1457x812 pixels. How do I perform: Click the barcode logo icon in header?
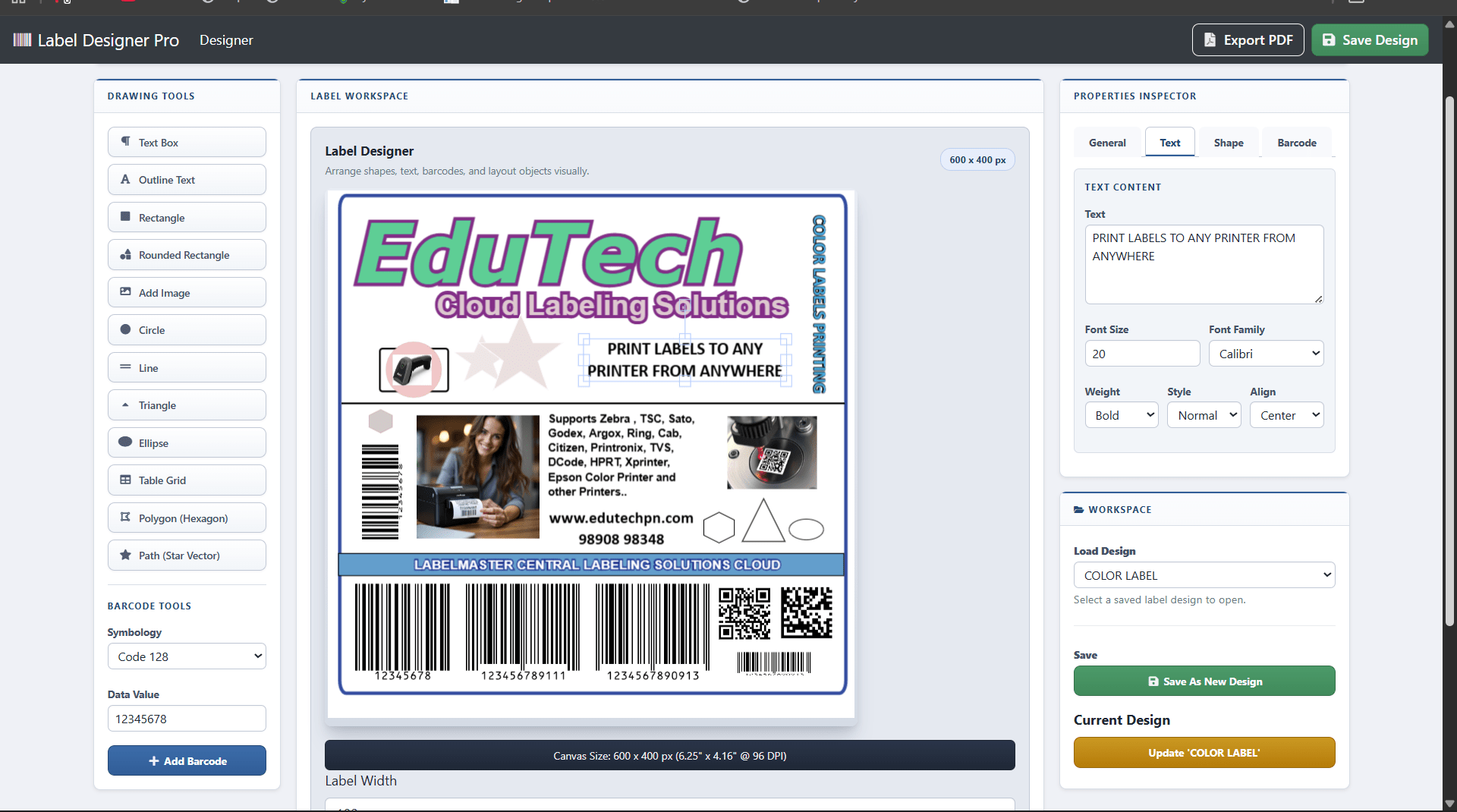22,40
